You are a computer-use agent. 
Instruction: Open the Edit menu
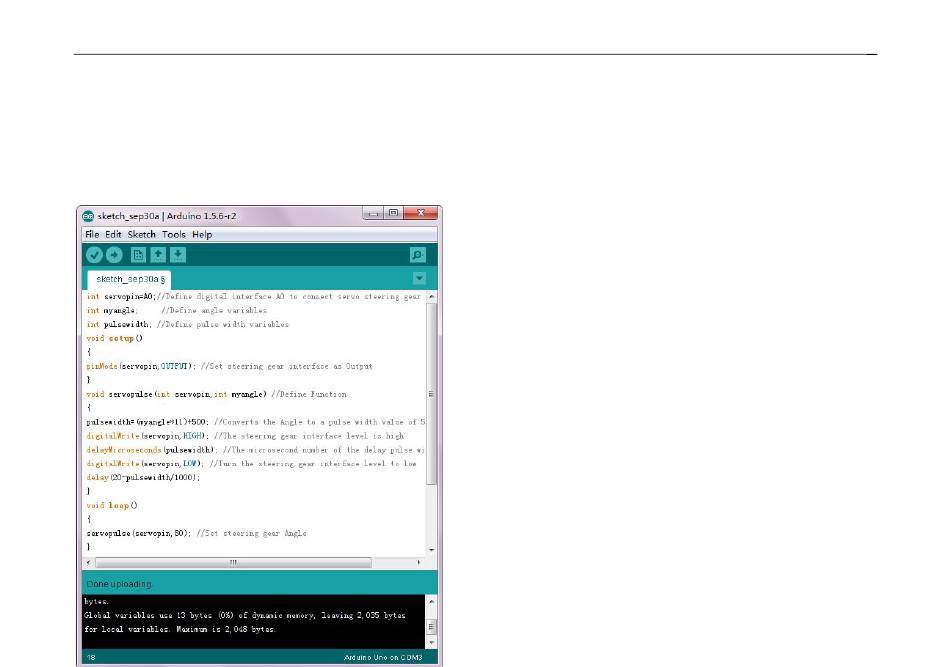(x=113, y=234)
